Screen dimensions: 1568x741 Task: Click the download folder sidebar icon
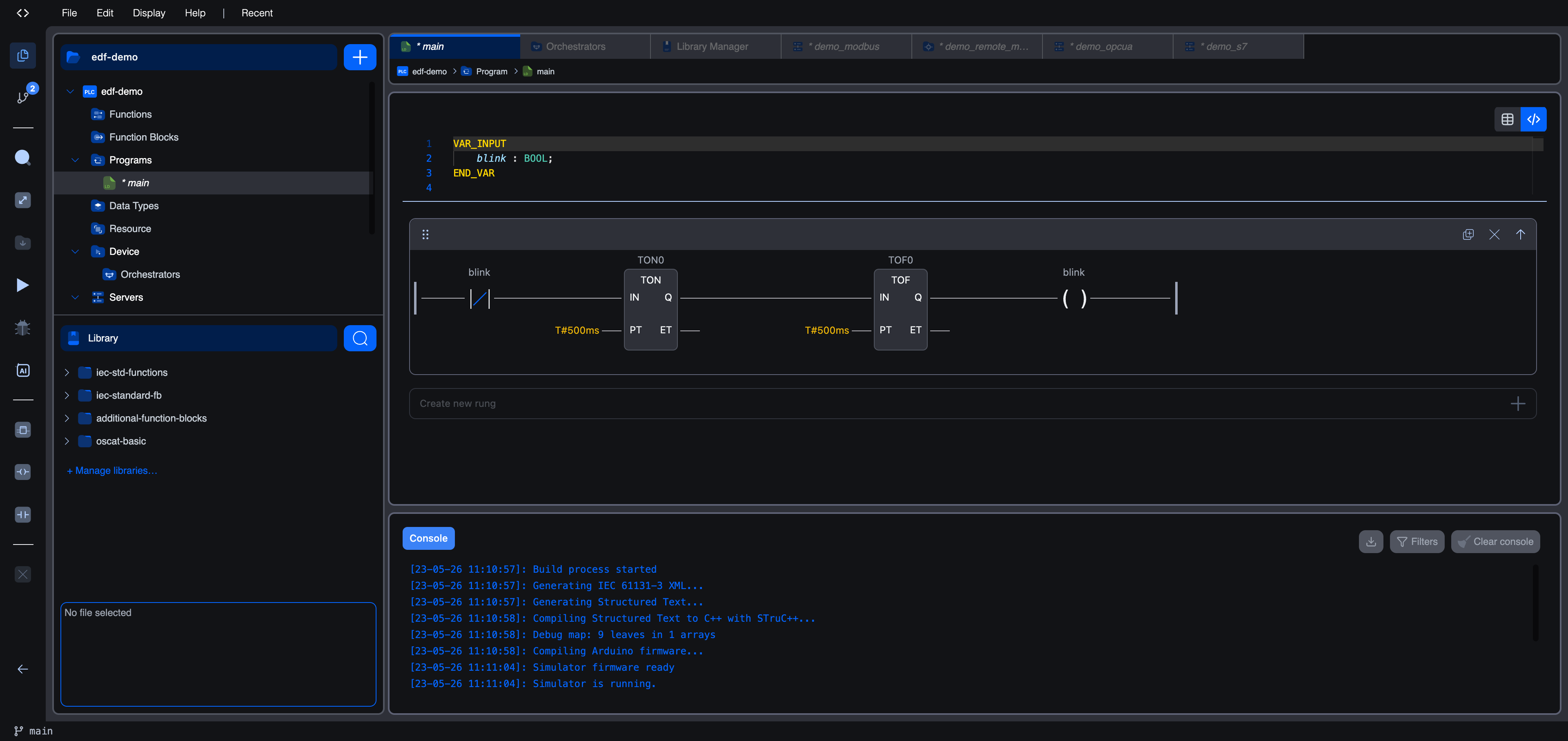(x=22, y=242)
